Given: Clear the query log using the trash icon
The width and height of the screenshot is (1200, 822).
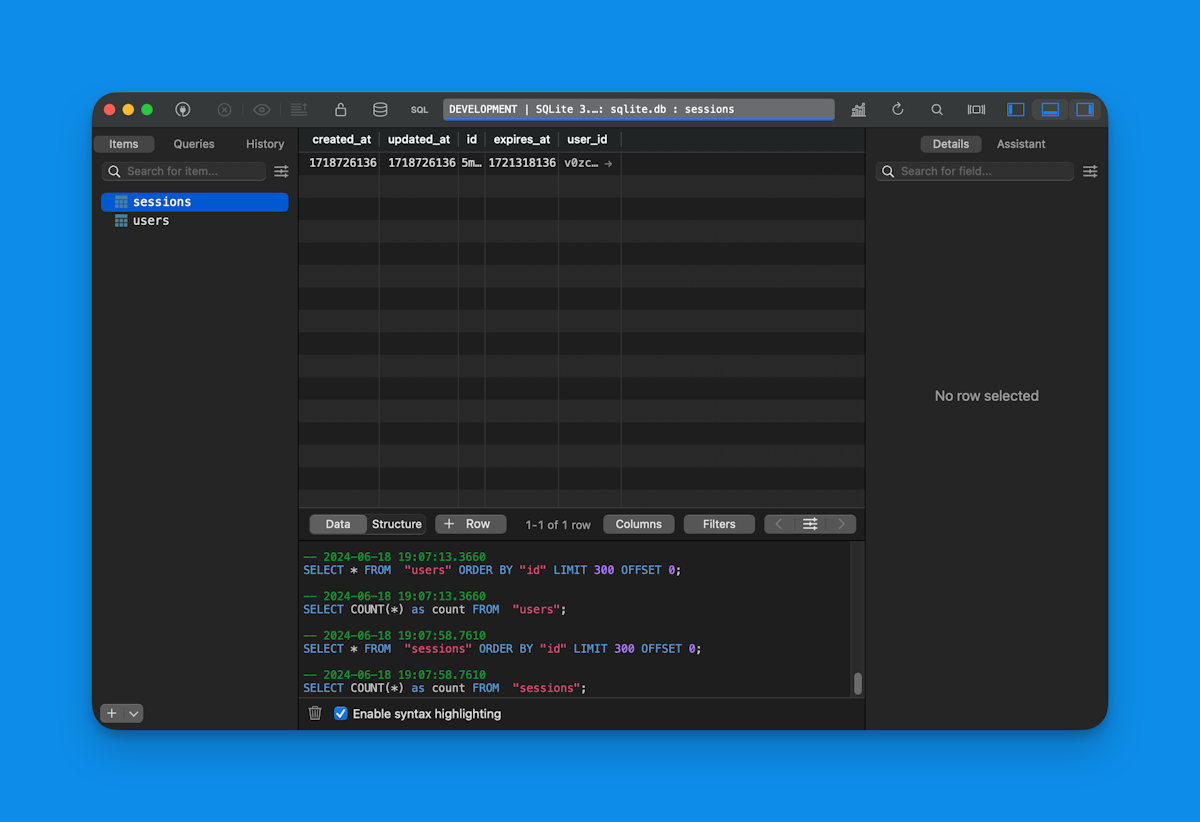Looking at the screenshot, I should point(315,713).
